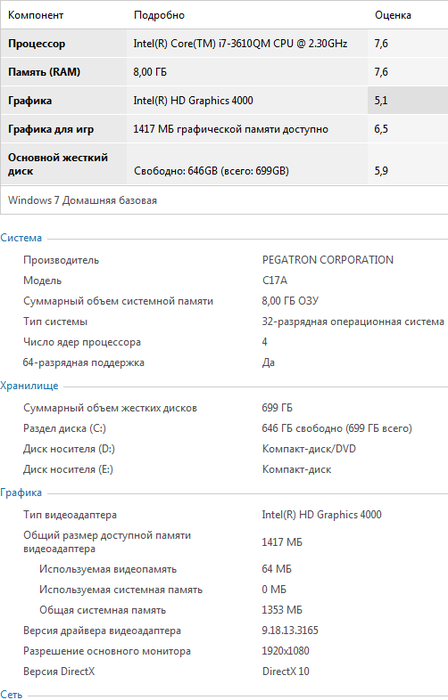Click the Память (RAM) row
This screenshot has width=448, height=700.
[x=224, y=72]
